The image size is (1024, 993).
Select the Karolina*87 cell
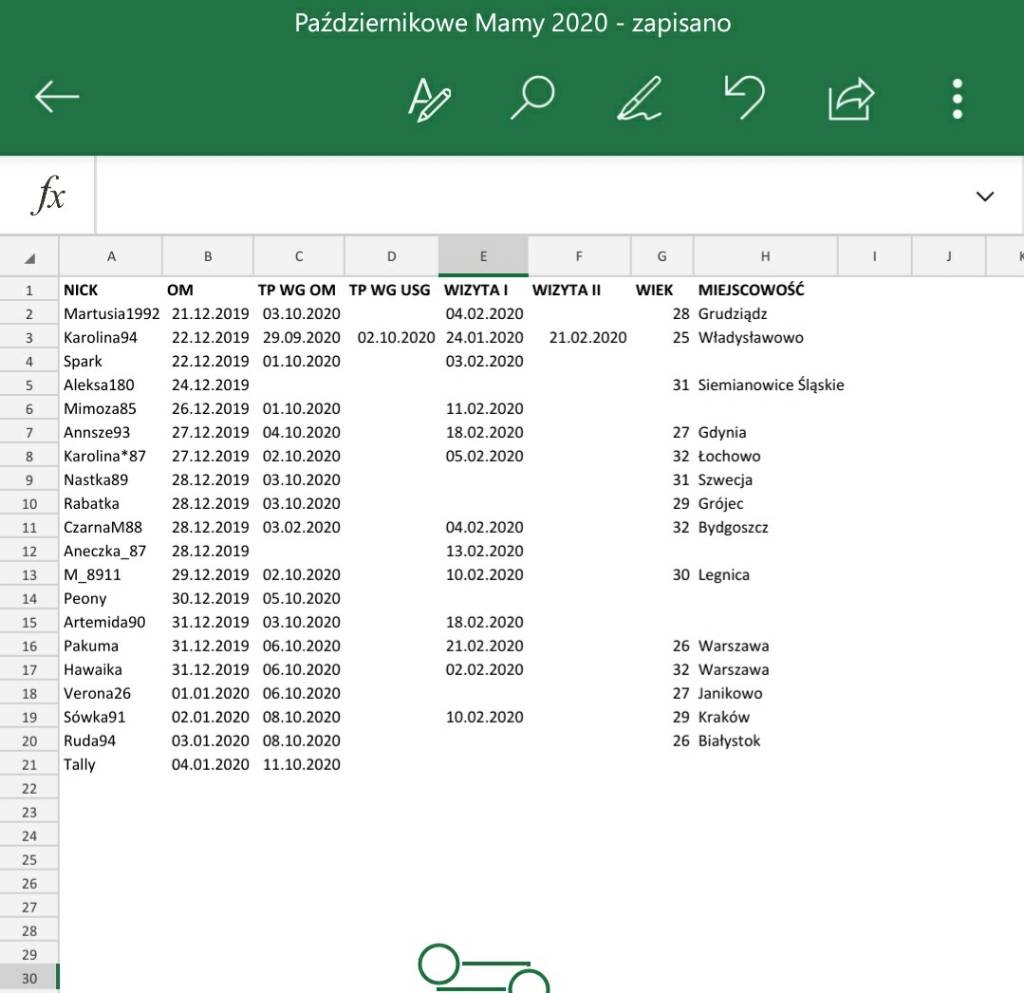111,456
